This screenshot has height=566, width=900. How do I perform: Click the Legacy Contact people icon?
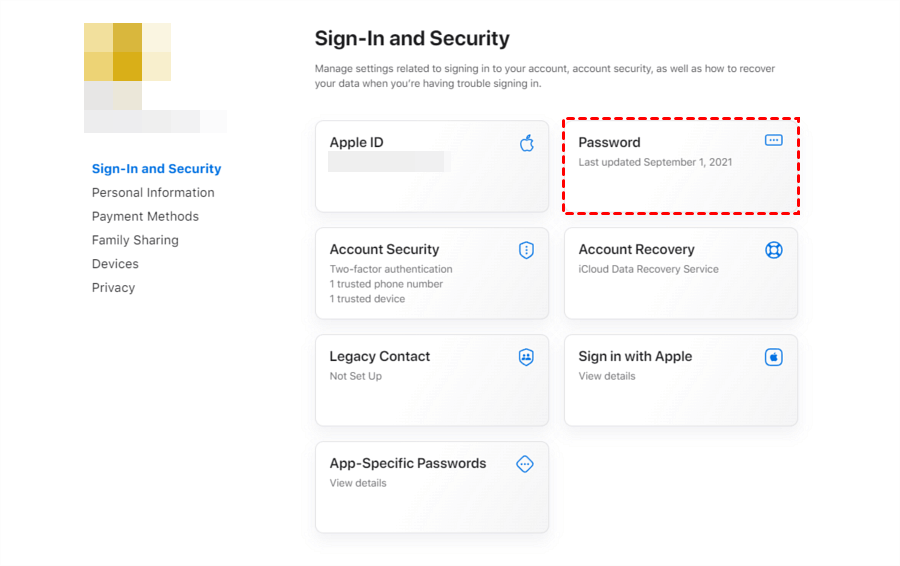[526, 357]
